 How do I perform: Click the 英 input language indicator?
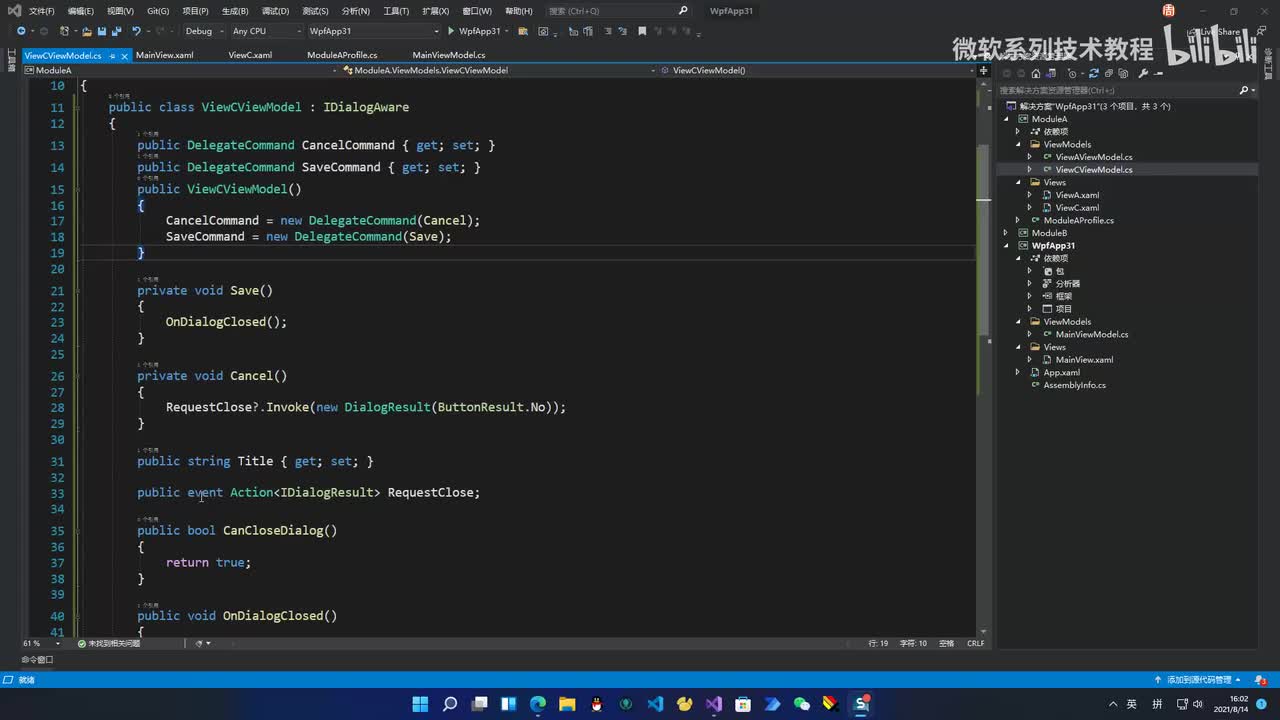(x=1132, y=704)
